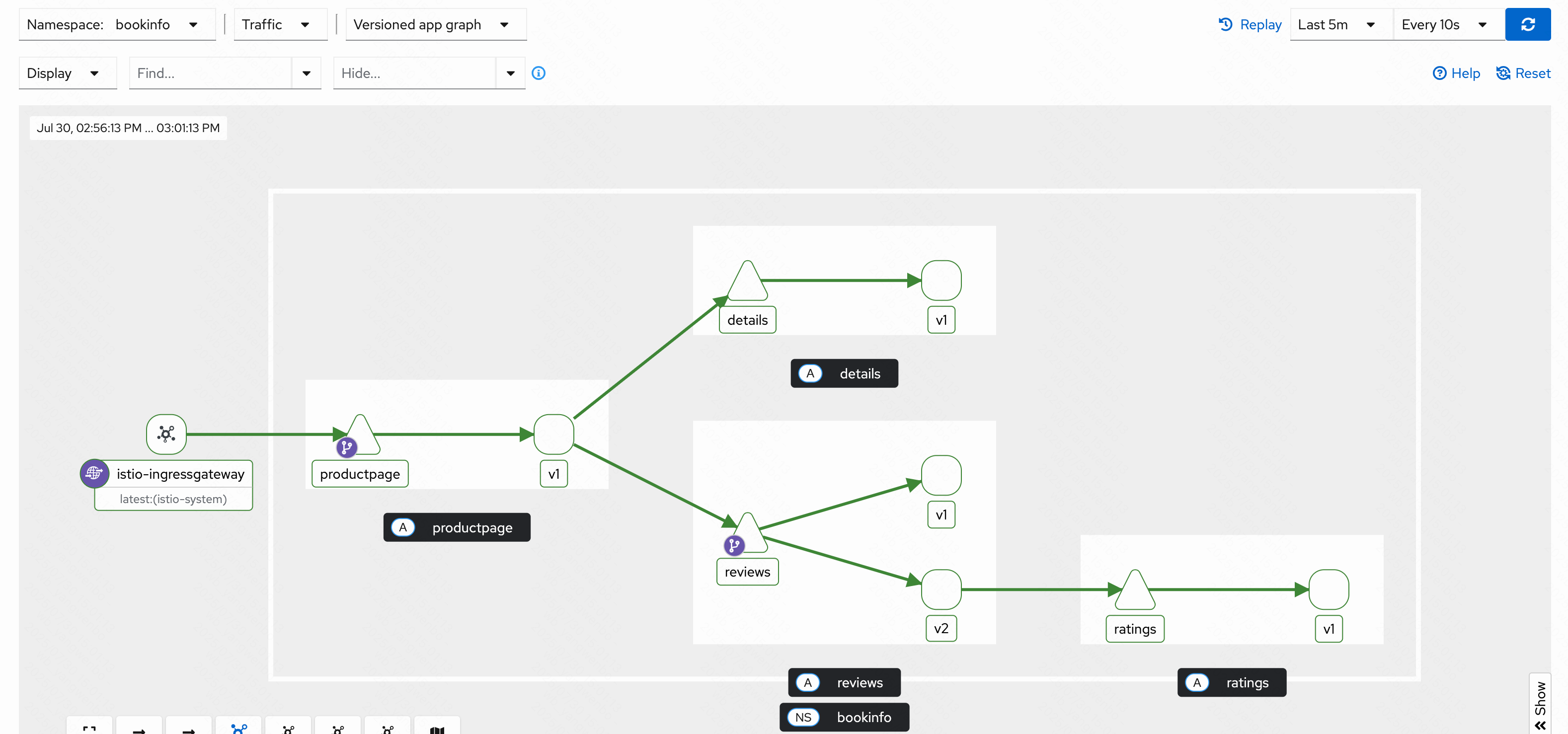This screenshot has height=734, width=1568.
Task: Toggle the legend map icon
Action: pos(436,729)
